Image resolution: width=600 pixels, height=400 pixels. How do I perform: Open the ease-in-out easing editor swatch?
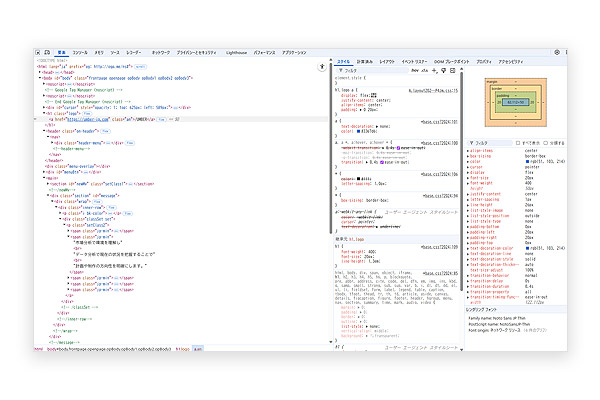pyautogui.click(x=382, y=162)
